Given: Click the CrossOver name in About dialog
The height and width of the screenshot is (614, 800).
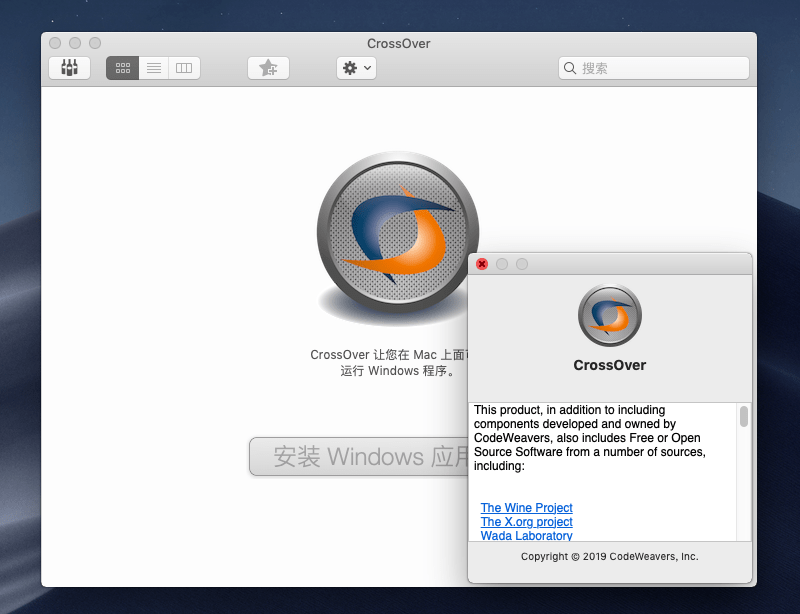Looking at the screenshot, I should click(x=610, y=365).
